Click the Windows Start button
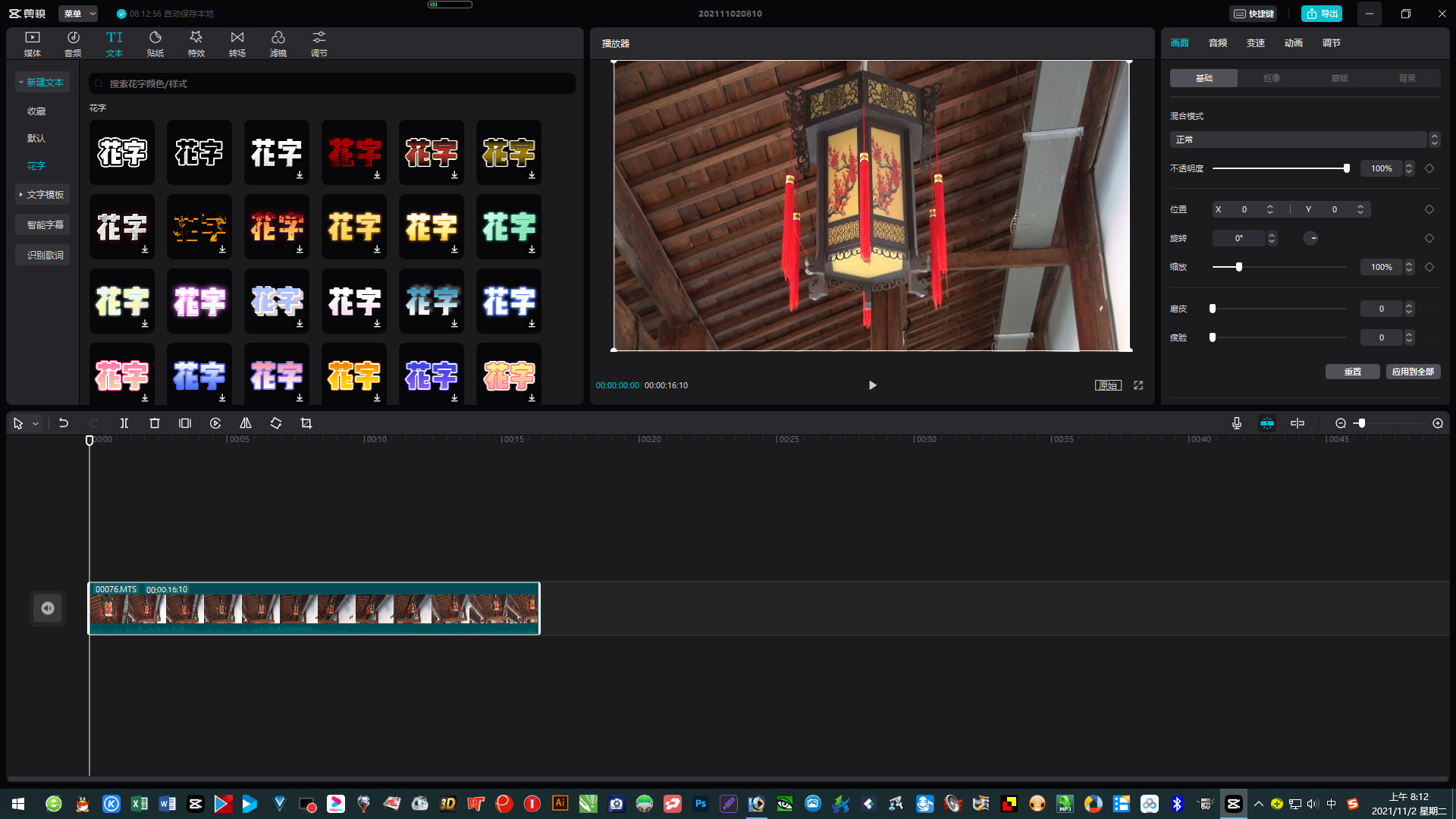The height and width of the screenshot is (819, 1456). click(x=18, y=804)
